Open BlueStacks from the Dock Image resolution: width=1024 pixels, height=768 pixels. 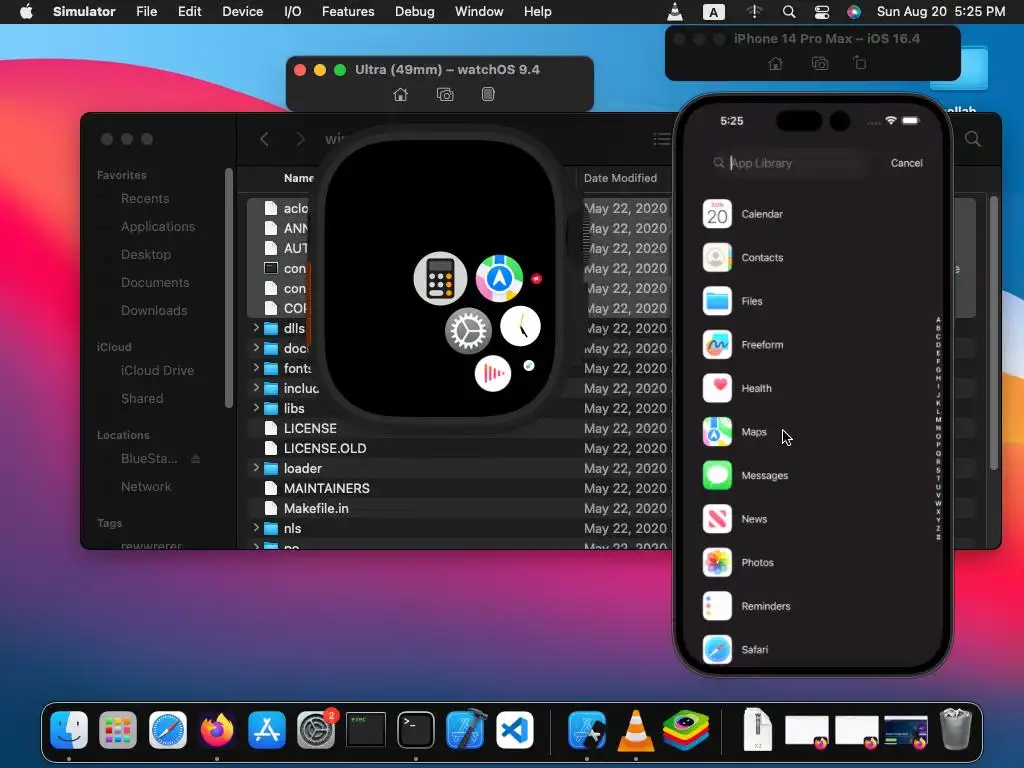(686, 729)
